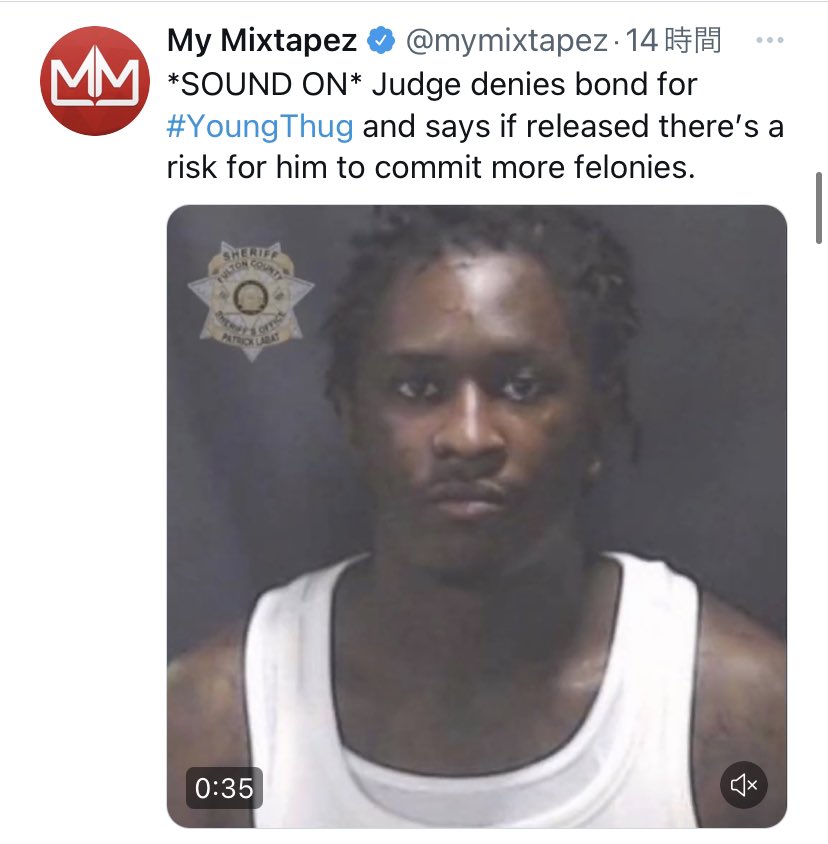828x844 pixels.
Task: Open the 14時間 timestamp link
Action: tap(673, 41)
